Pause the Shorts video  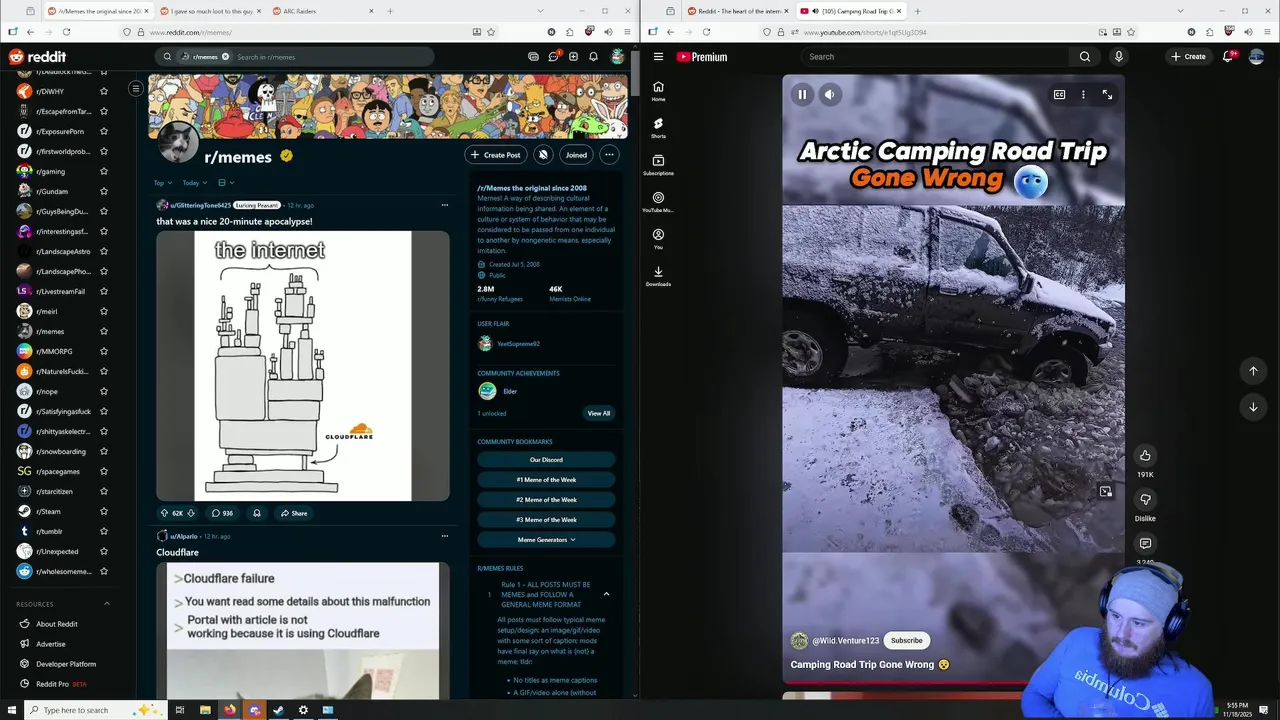click(x=802, y=95)
